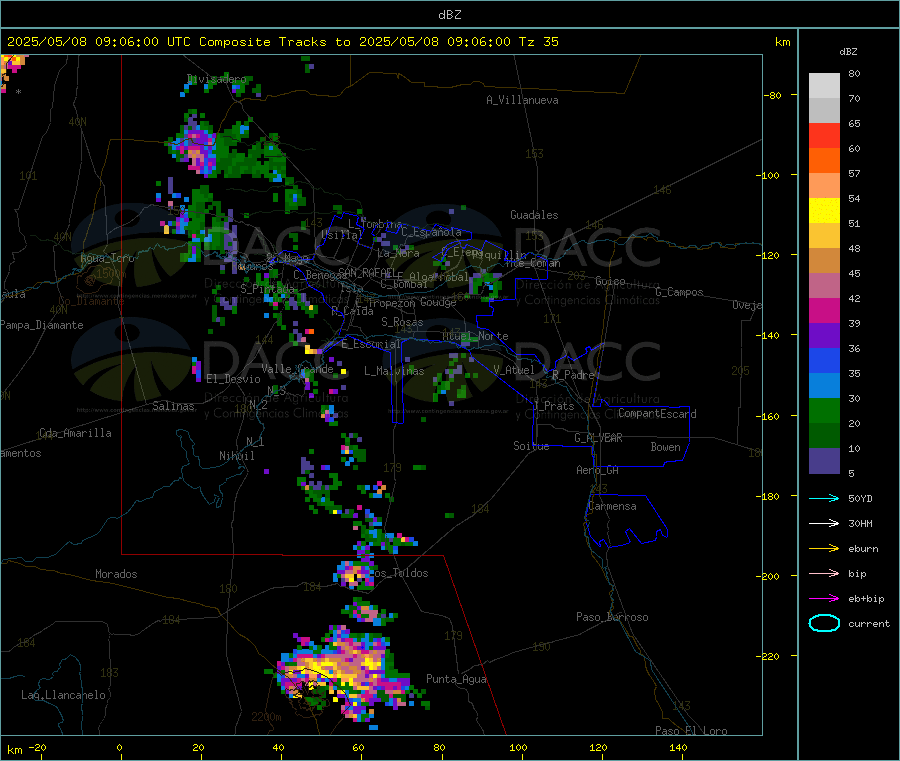Click the L_Malvinas map label
The height and width of the screenshot is (761, 900).
tap(394, 371)
